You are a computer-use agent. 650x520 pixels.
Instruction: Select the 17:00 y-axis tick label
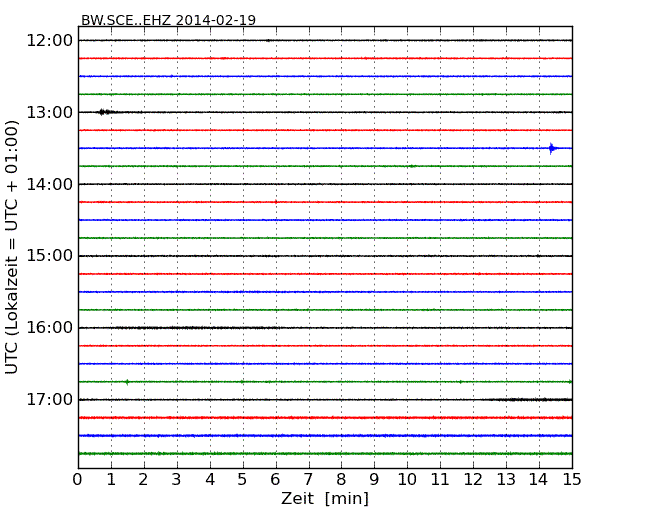click(x=49, y=400)
